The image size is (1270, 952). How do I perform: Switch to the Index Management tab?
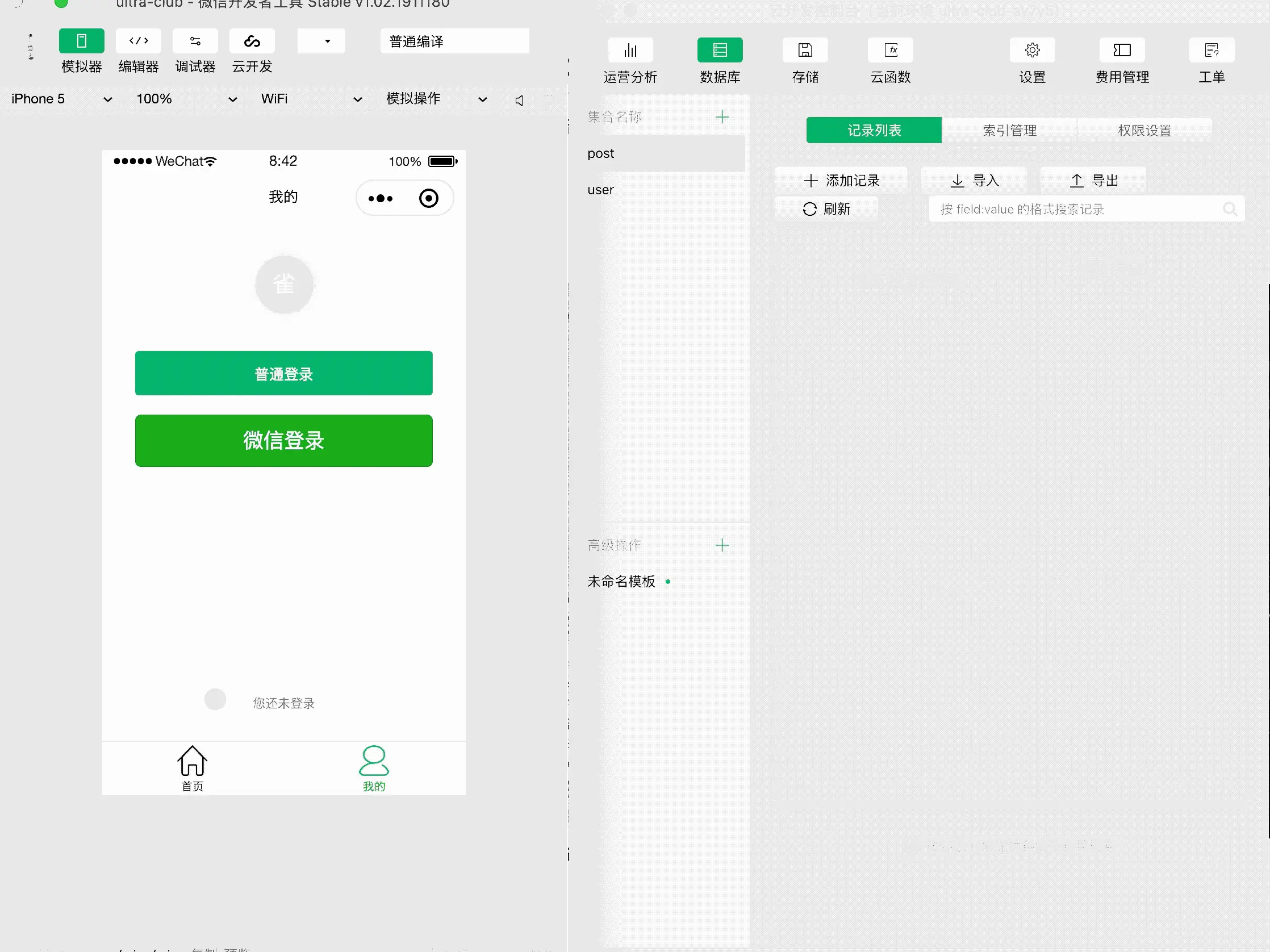[x=1009, y=130]
